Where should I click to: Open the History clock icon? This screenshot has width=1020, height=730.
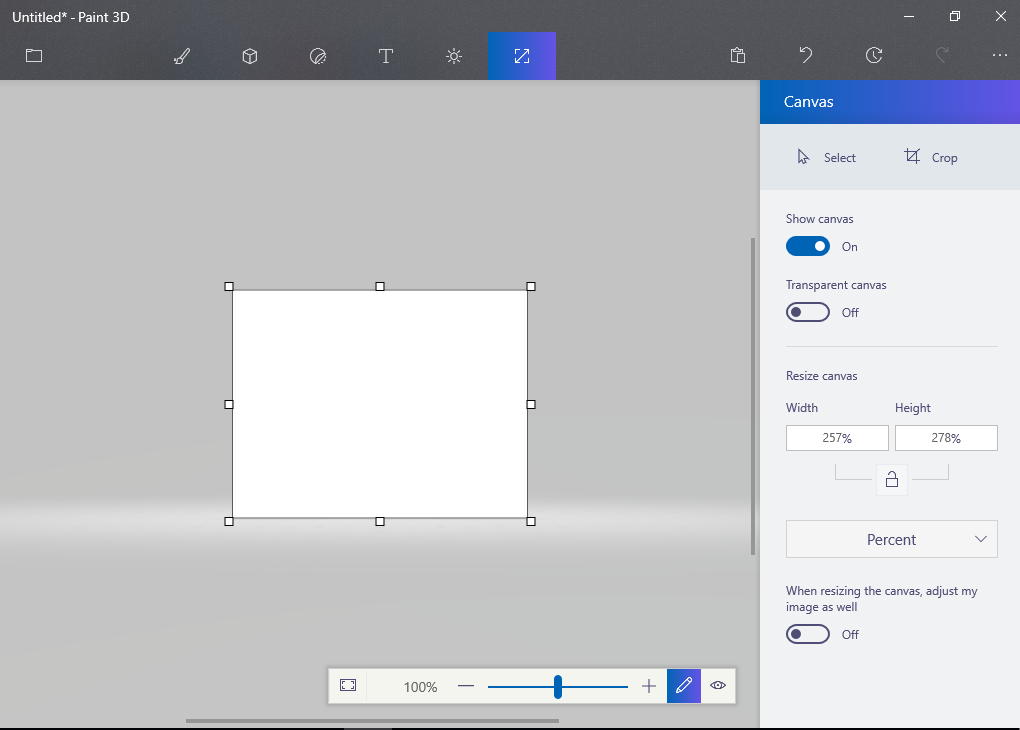(x=874, y=55)
